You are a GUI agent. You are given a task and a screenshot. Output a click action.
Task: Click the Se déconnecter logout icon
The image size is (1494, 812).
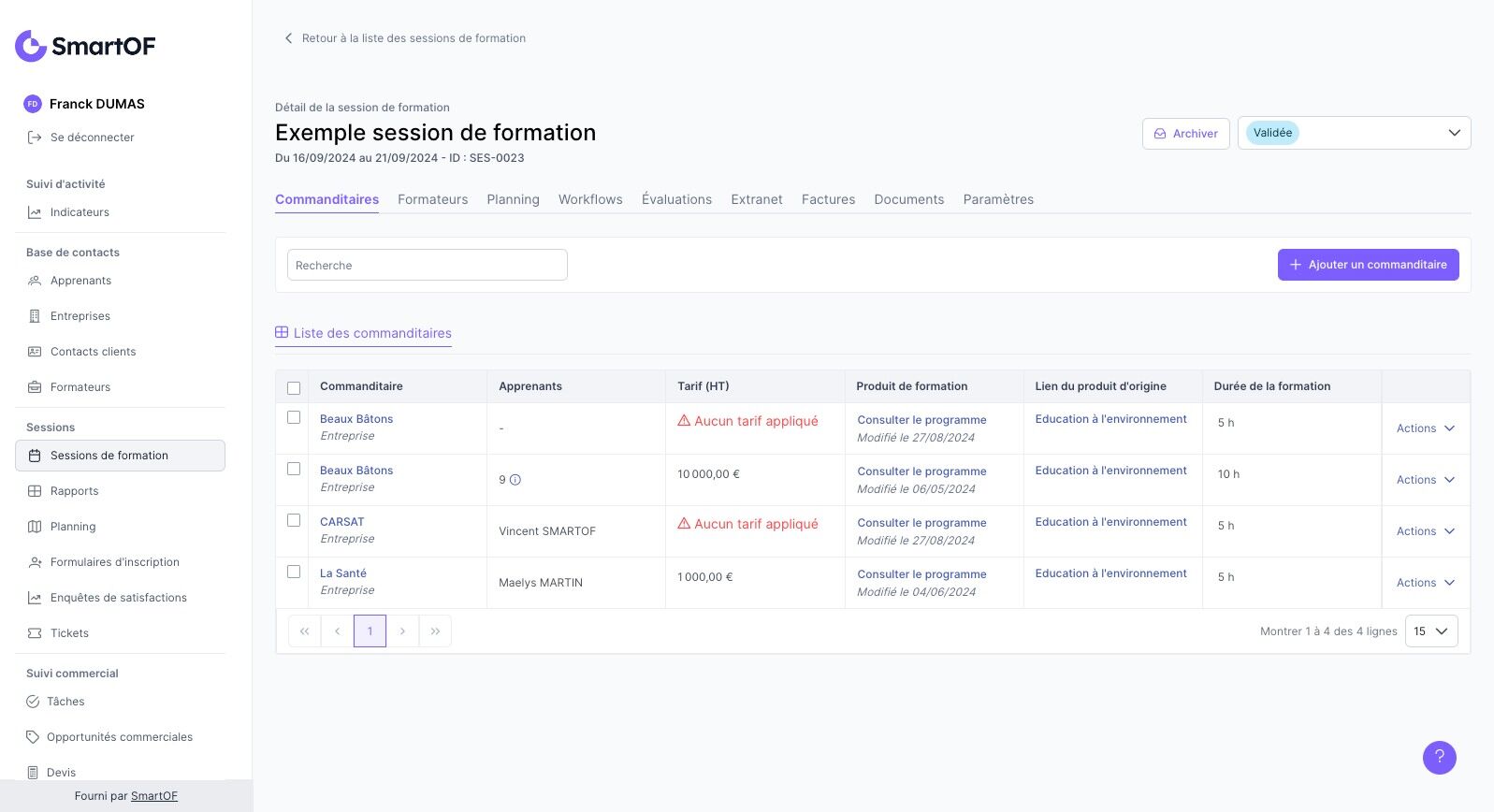pos(35,138)
